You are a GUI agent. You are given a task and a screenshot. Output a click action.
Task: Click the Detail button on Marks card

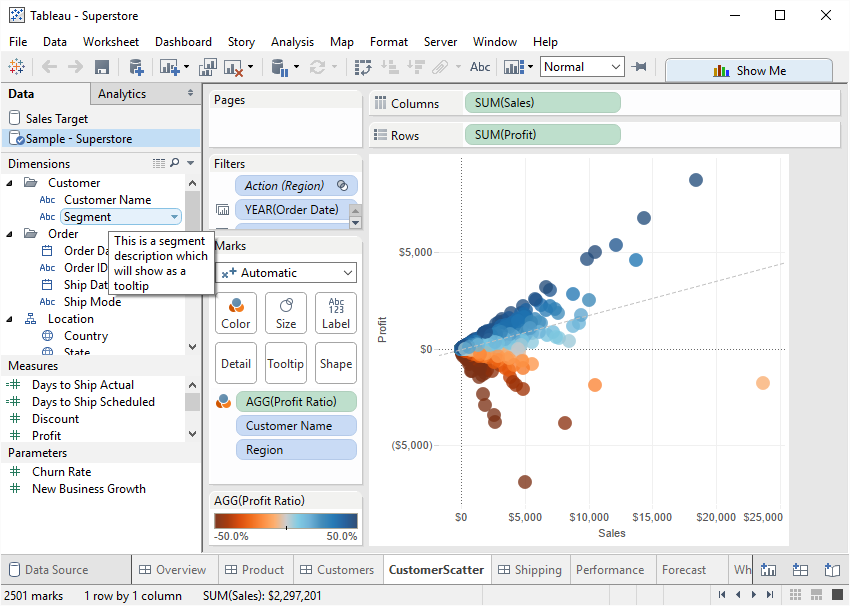coord(236,363)
